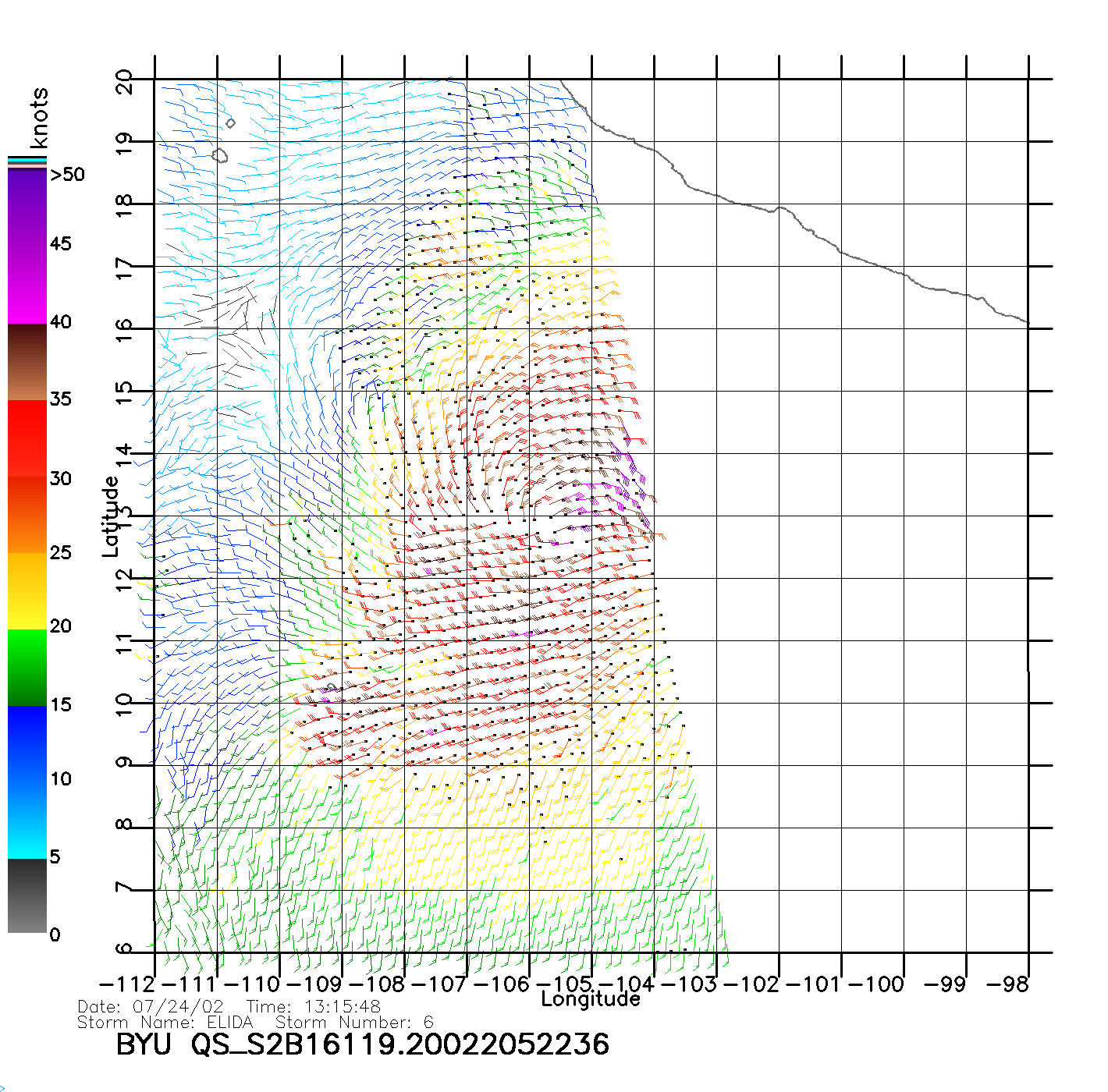Click the purple >50 knots color band
Screen dimensions: 1108x1092
pyautogui.click(x=27, y=207)
